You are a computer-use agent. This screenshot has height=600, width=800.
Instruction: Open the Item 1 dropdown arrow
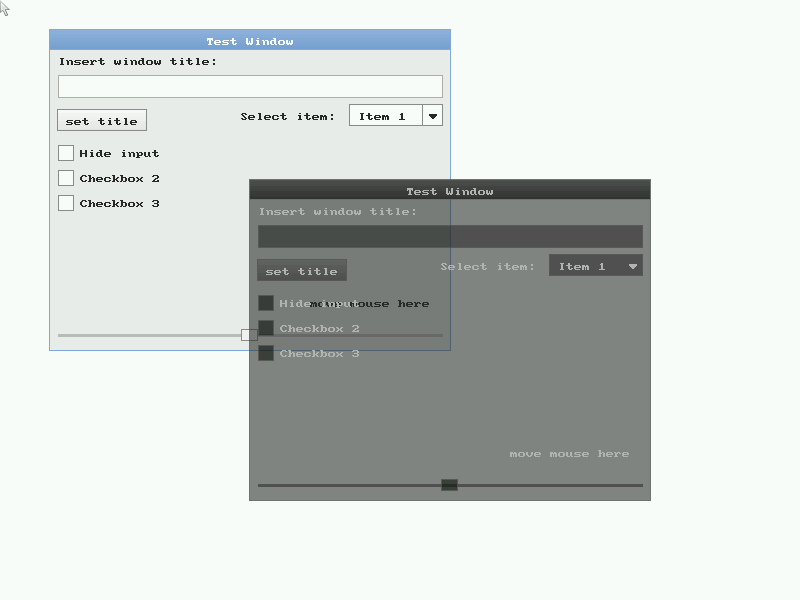[x=433, y=115]
